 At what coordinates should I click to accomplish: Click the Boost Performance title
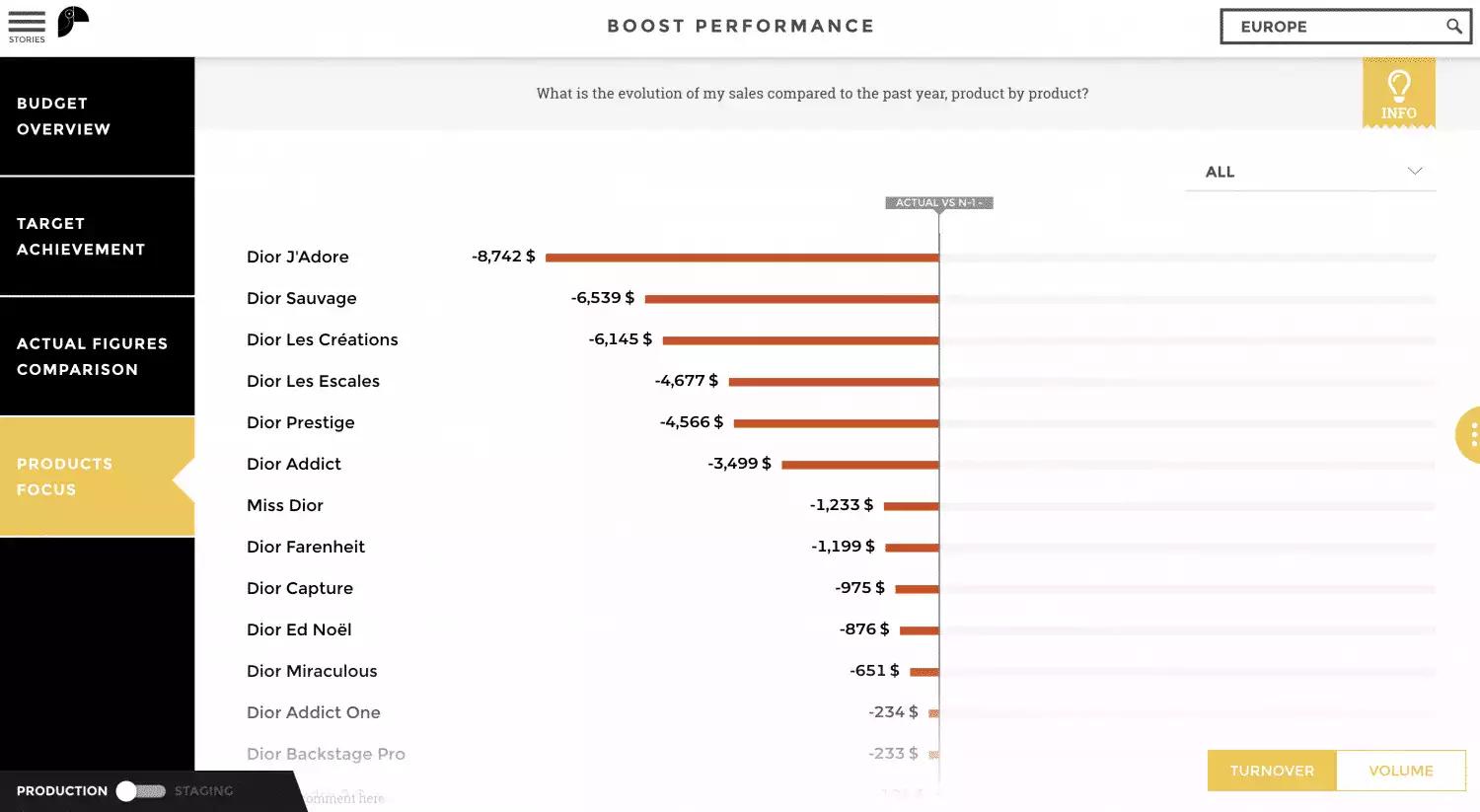pyautogui.click(x=741, y=27)
